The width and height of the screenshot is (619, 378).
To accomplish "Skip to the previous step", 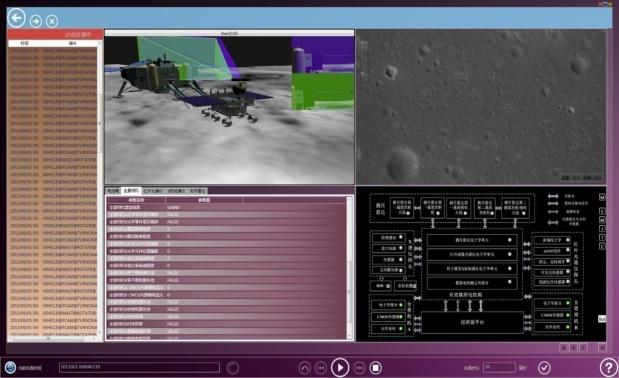I will (321, 368).
